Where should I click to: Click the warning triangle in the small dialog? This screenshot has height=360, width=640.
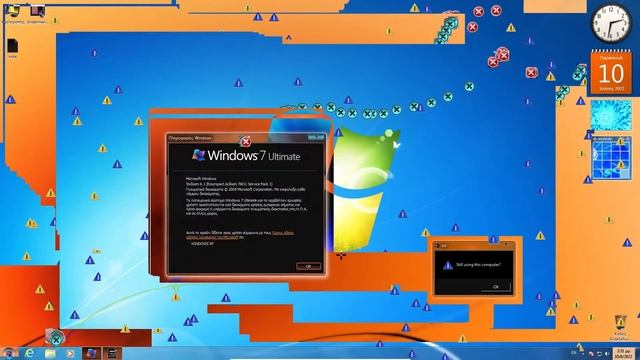click(448, 265)
